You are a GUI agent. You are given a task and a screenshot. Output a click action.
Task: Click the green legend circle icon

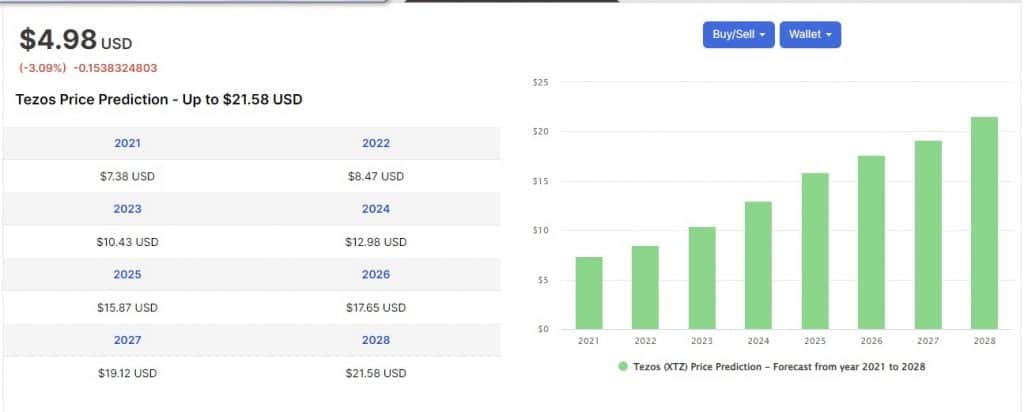(x=623, y=367)
